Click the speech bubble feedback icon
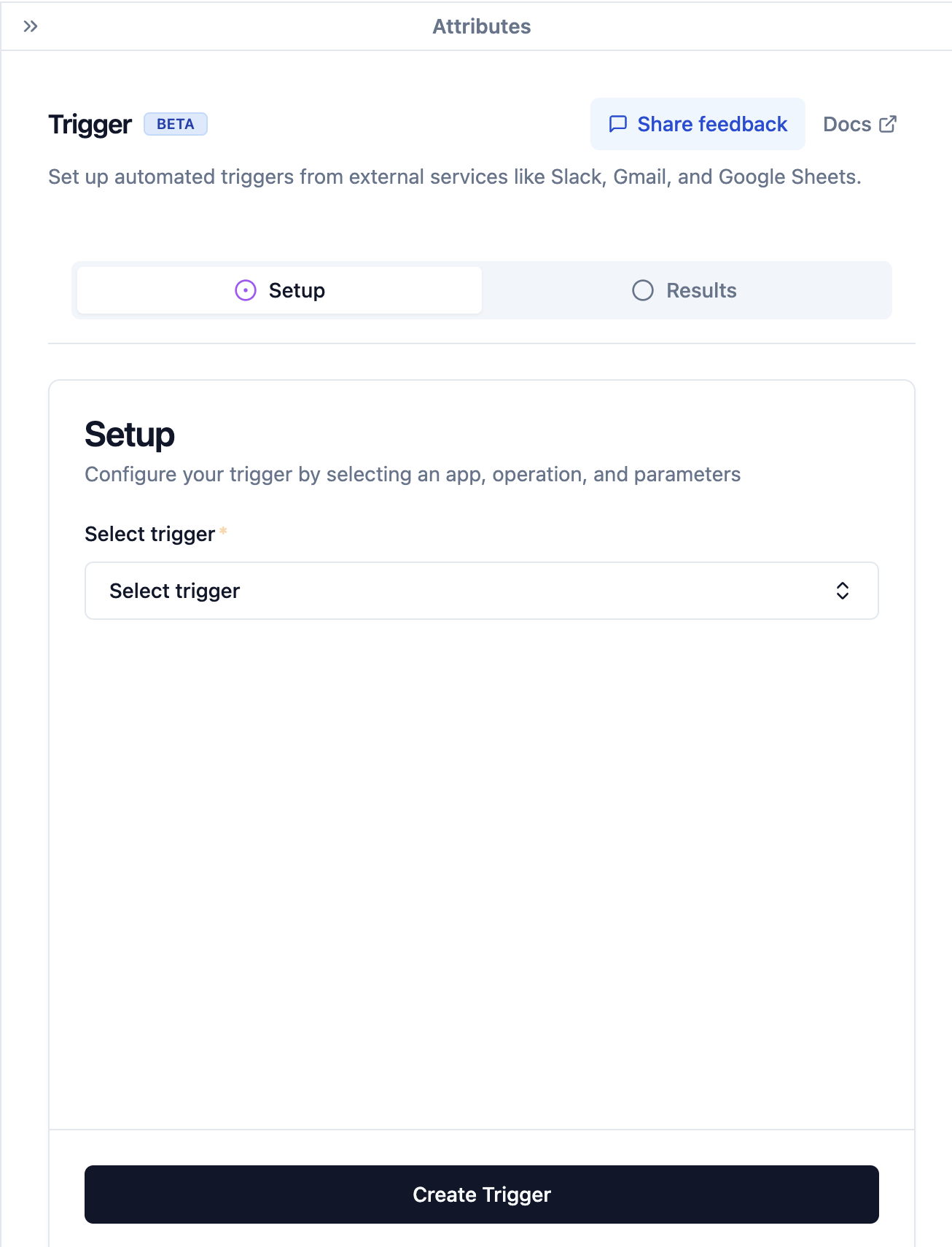The width and height of the screenshot is (952, 1247). tap(617, 124)
